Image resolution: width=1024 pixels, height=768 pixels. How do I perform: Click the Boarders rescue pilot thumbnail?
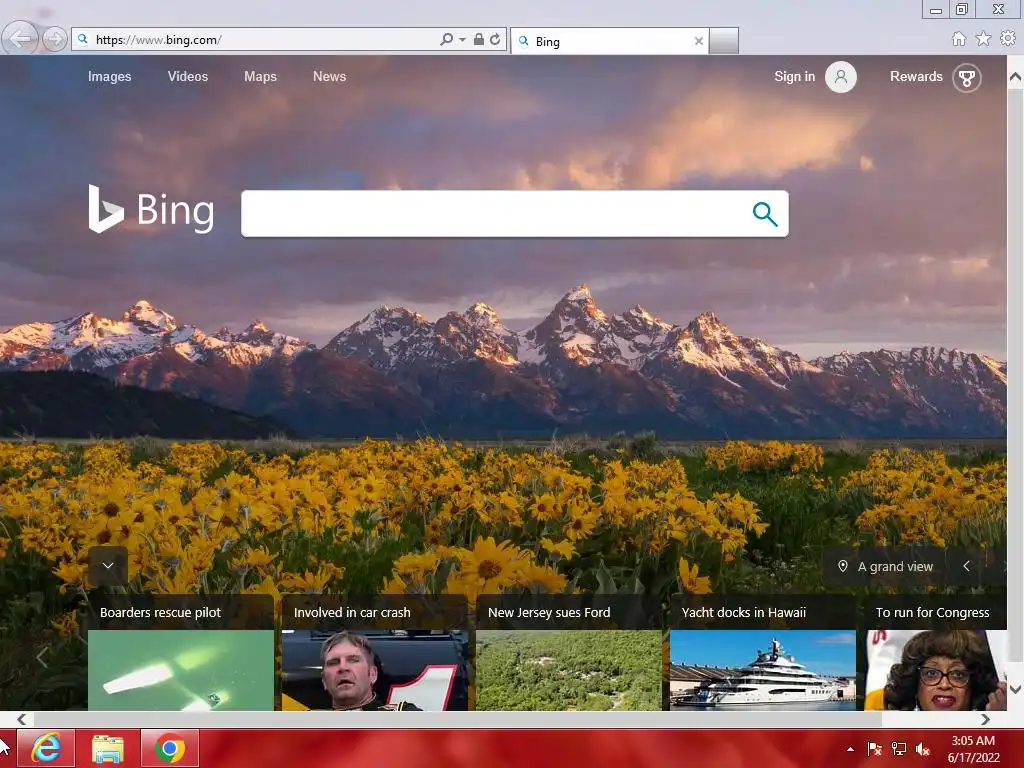[x=181, y=670]
